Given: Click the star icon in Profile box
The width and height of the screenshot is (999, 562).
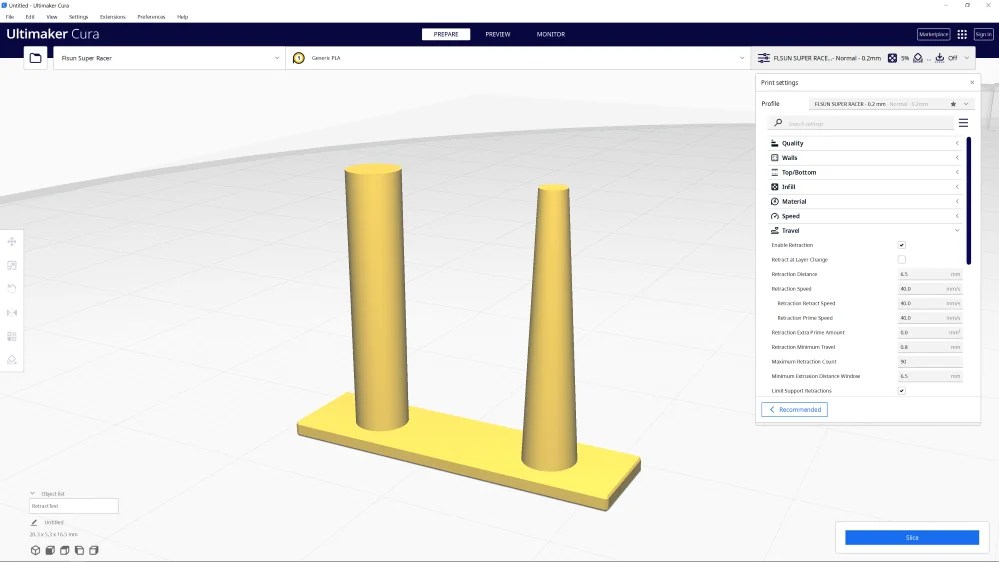Looking at the screenshot, I should pyautogui.click(x=953, y=104).
